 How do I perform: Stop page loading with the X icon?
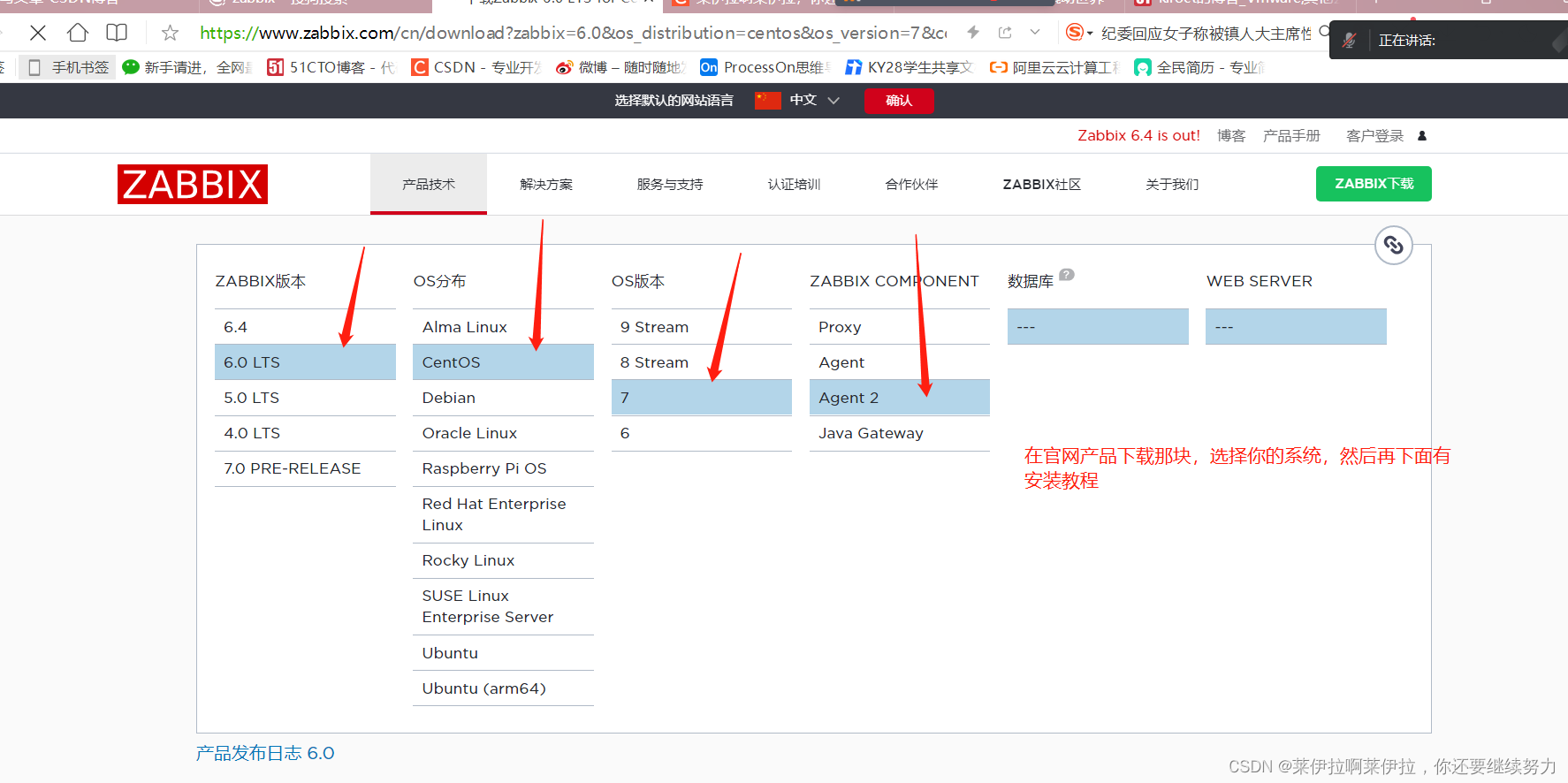38,34
